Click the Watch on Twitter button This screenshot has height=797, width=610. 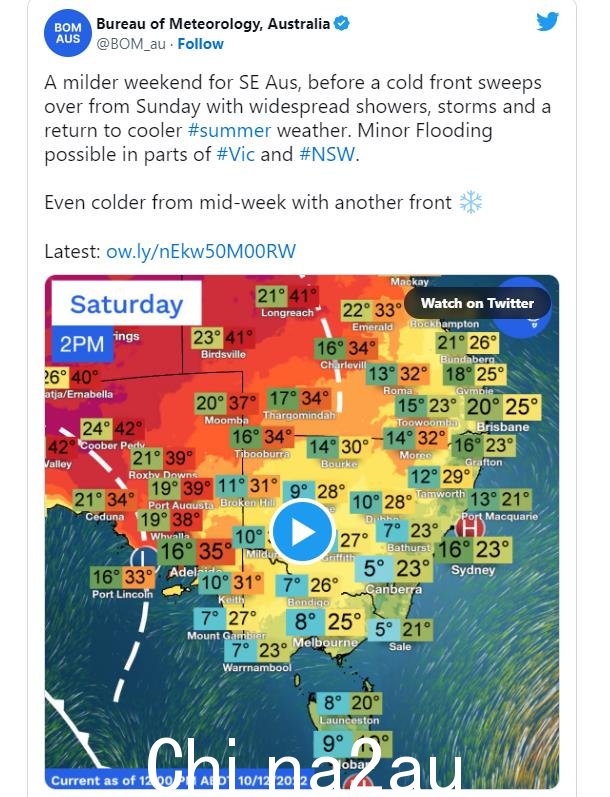(477, 303)
